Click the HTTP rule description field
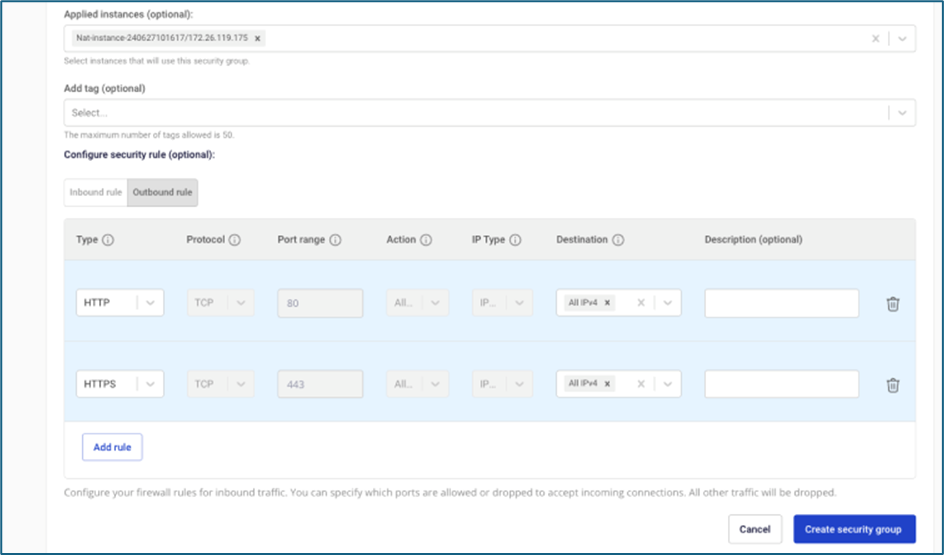The image size is (944, 555). click(x=781, y=303)
